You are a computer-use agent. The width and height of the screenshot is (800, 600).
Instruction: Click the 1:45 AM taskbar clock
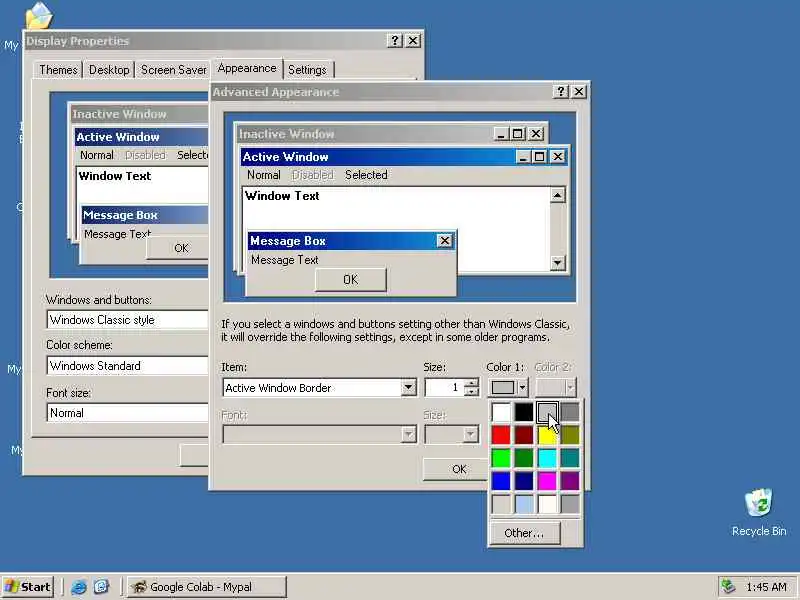(x=766, y=587)
